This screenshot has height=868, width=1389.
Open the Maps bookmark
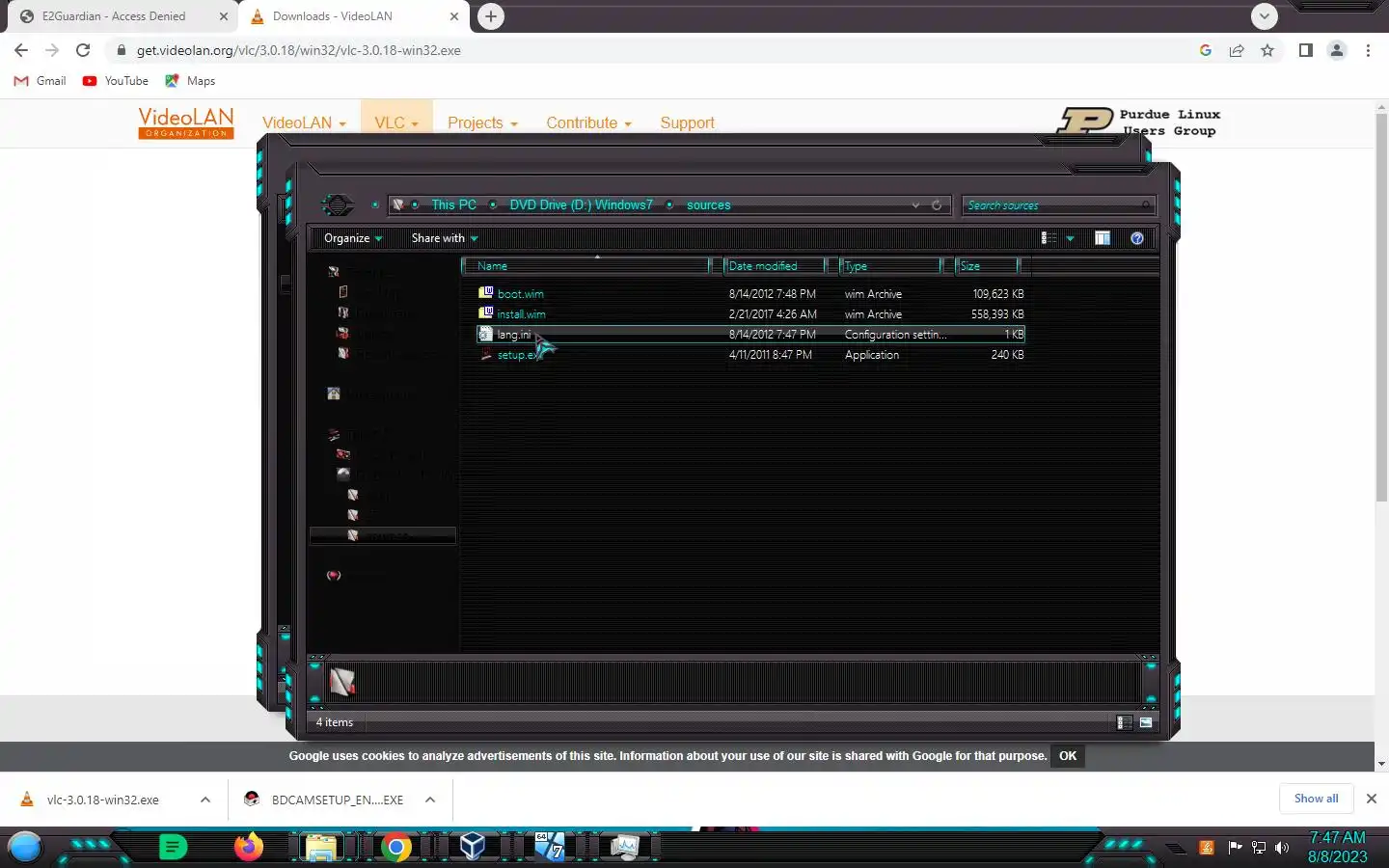(190, 81)
